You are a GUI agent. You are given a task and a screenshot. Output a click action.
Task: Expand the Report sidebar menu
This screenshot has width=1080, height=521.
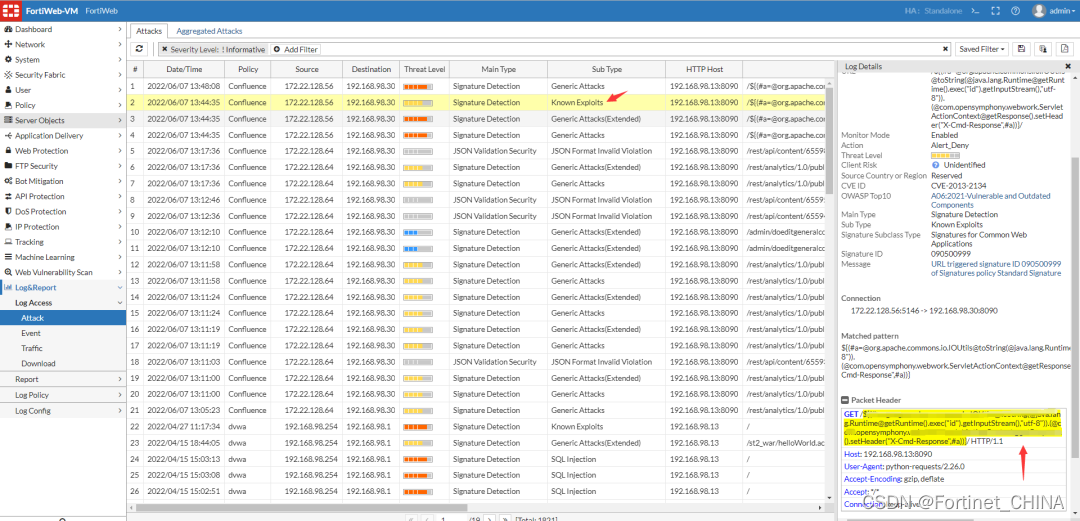63,379
